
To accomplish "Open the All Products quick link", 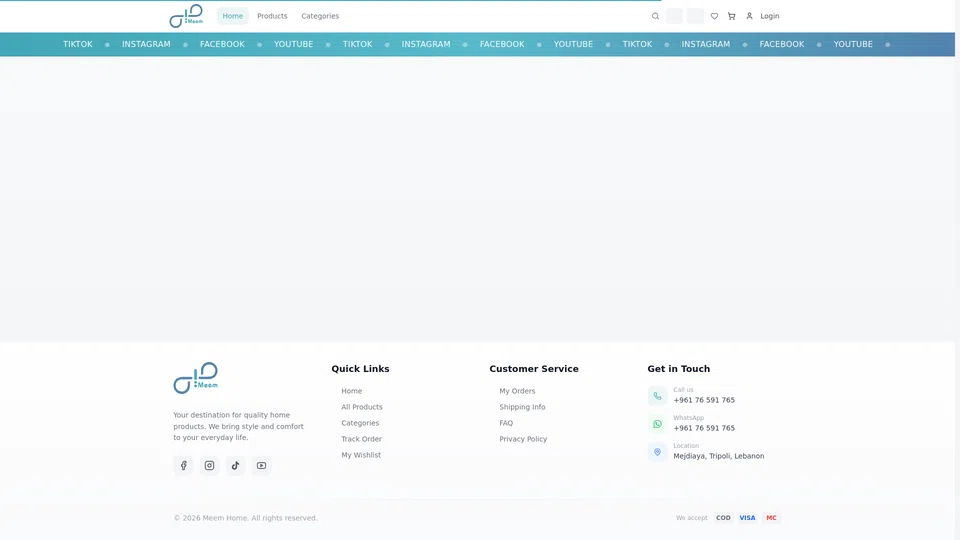I will (x=362, y=407).
